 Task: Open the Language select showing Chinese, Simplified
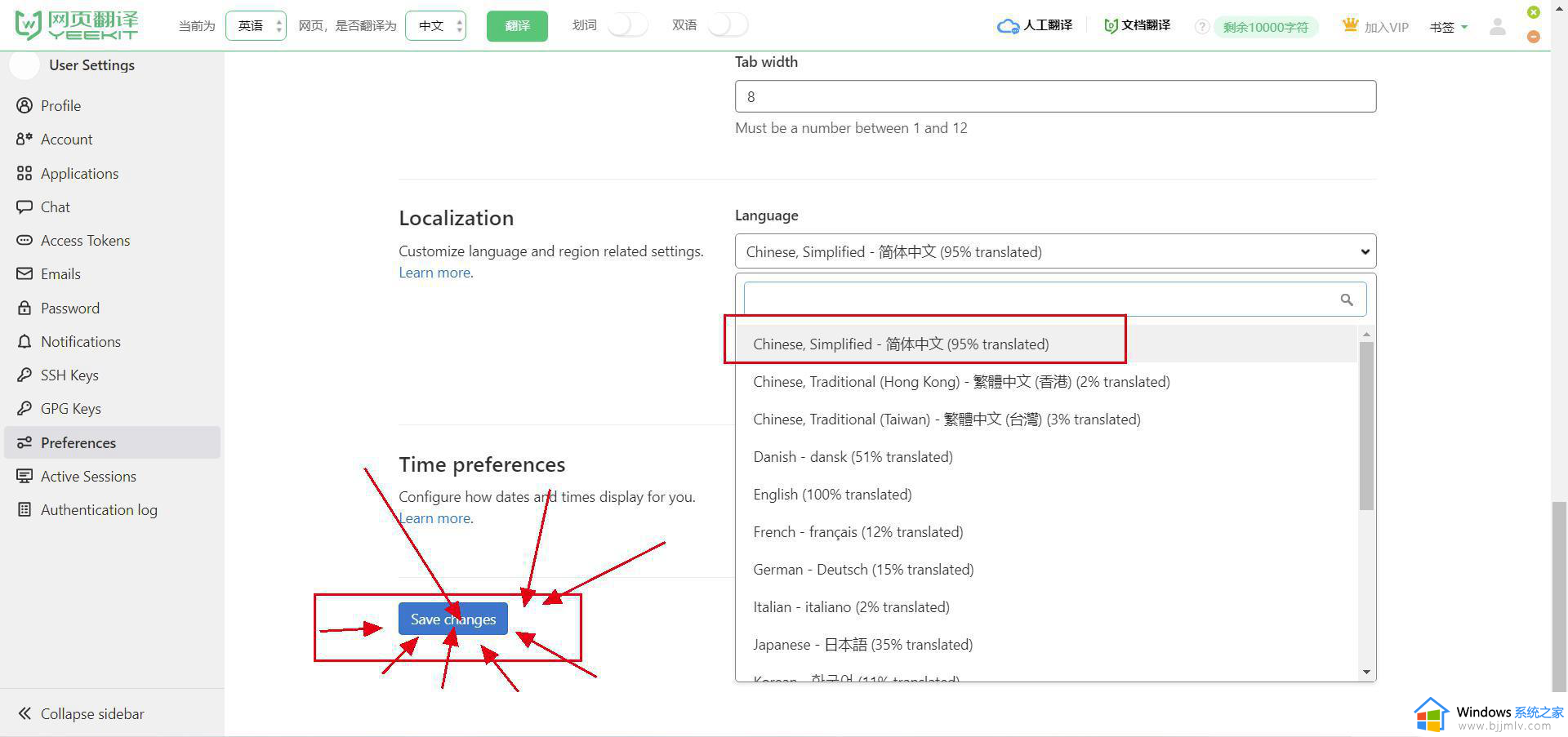click(x=1055, y=251)
